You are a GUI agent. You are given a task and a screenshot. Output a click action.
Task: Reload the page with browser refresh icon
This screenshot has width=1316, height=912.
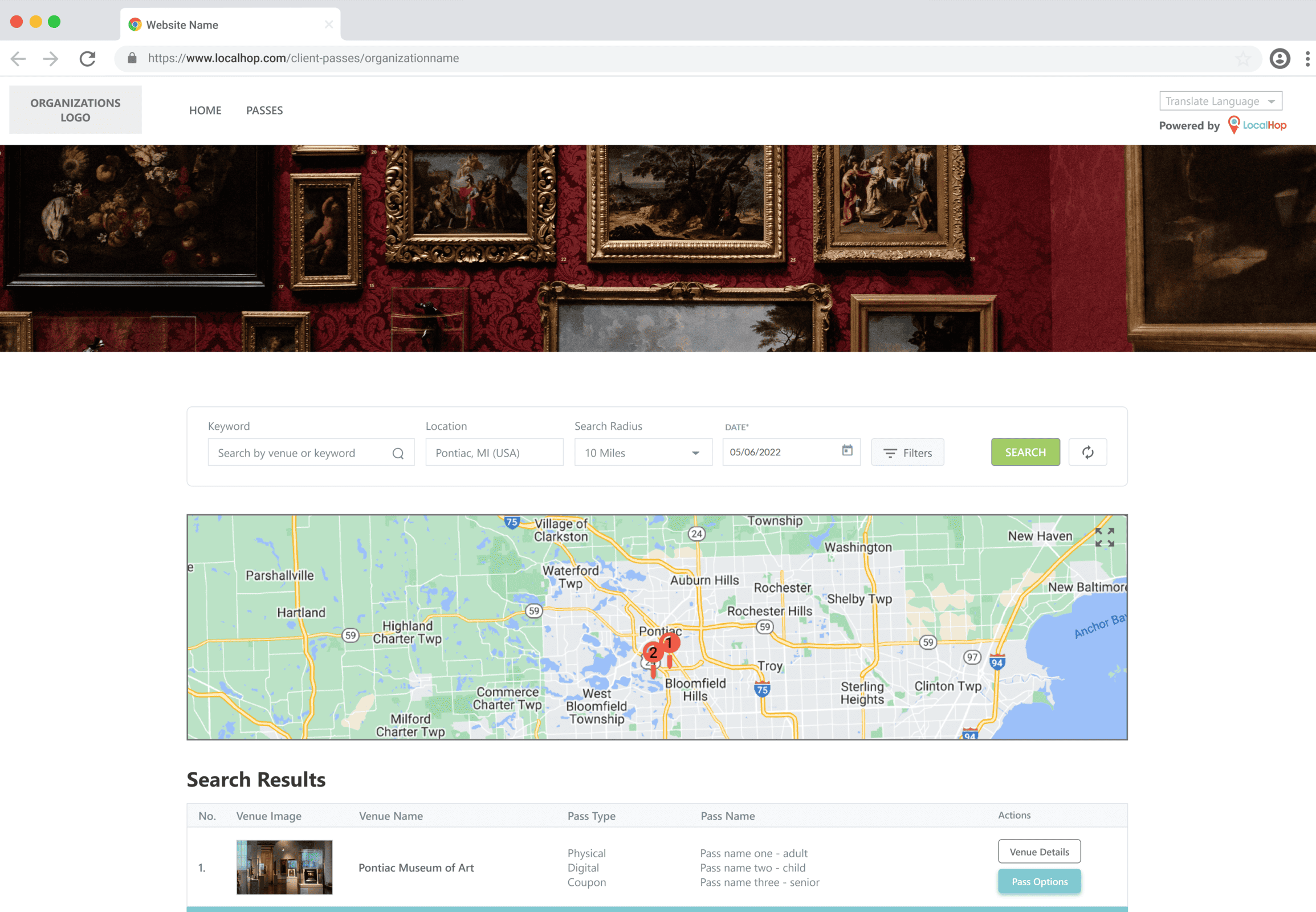(87, 58)
